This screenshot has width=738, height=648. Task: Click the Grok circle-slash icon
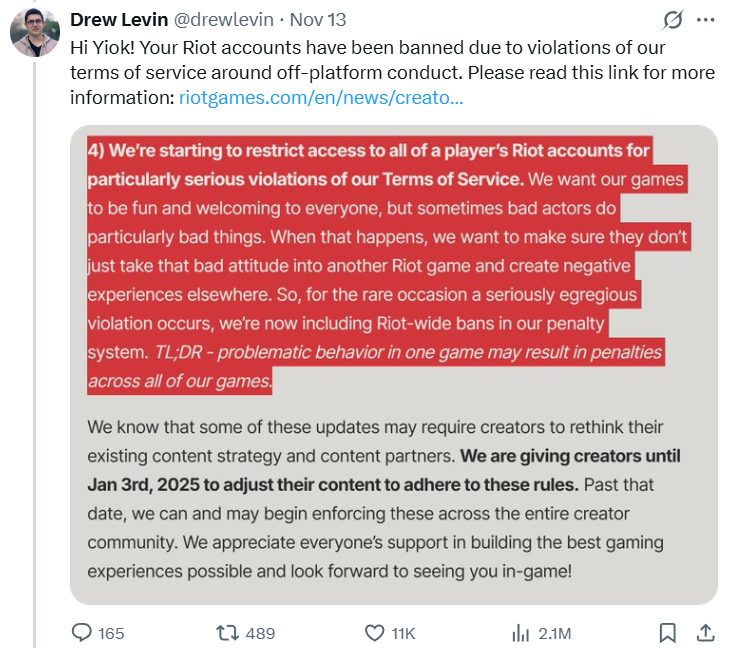(x=673, y=21)
